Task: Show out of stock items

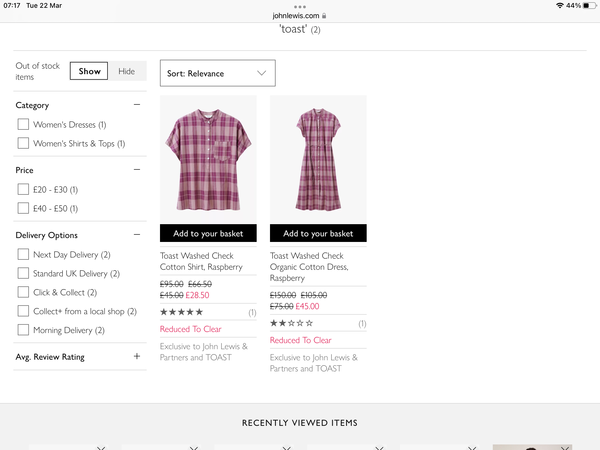Action: pos(89,71)
